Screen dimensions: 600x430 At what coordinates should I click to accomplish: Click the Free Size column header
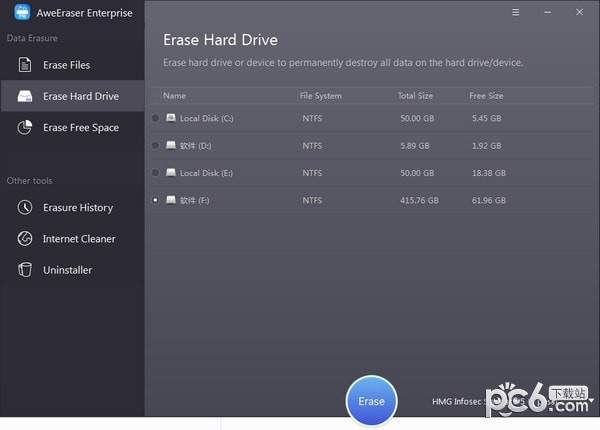[486, 96]
